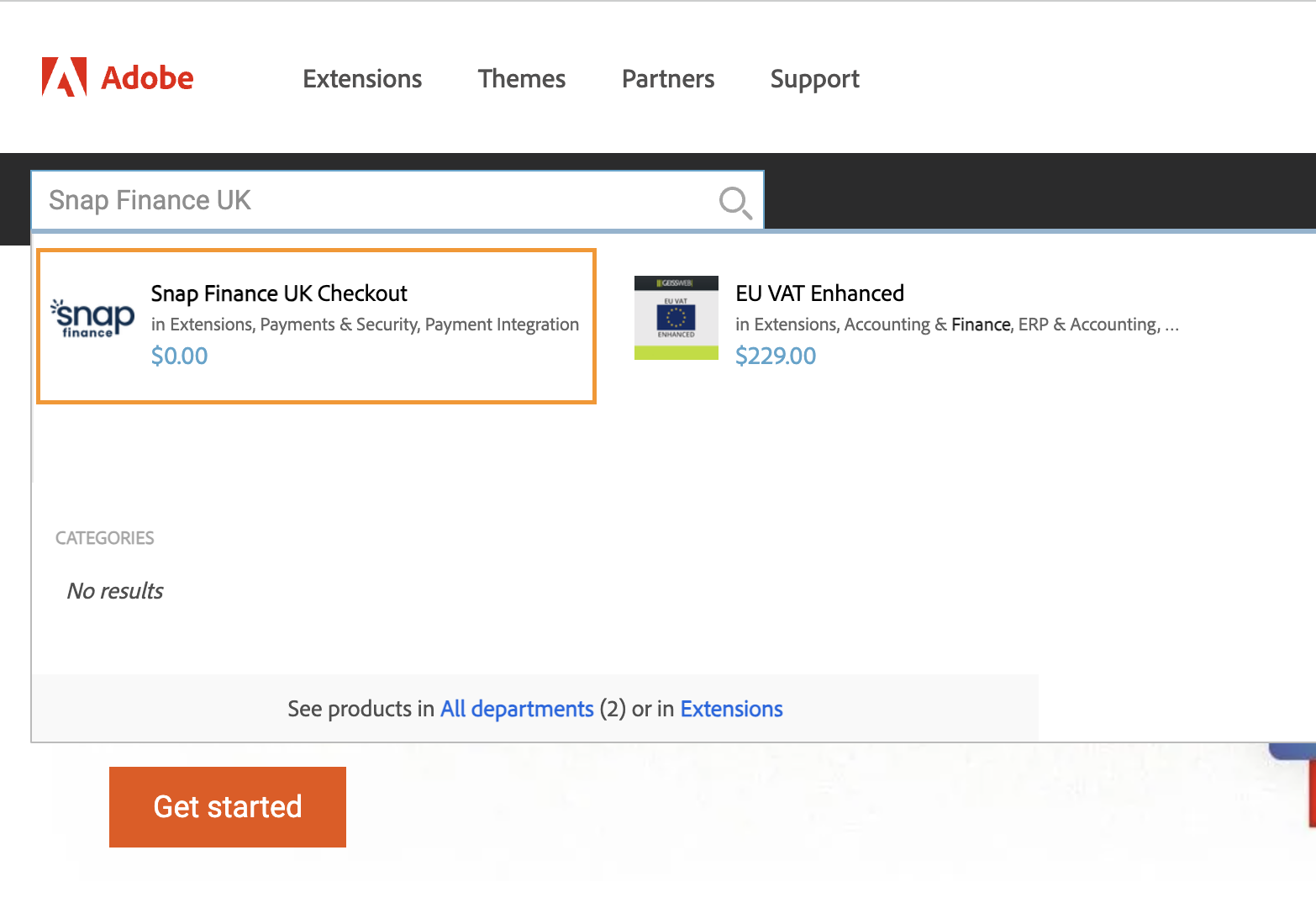Click the search magnifier icon

click(734, 202)
